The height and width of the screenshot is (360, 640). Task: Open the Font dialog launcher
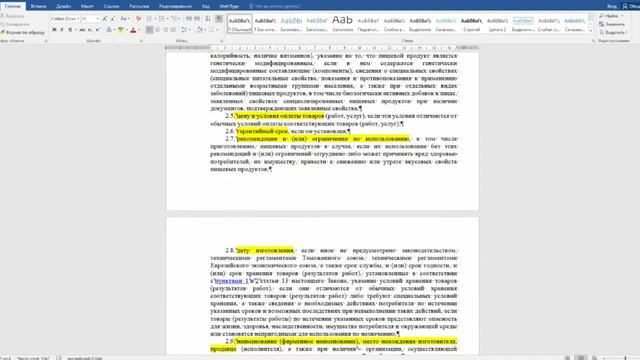[x=141, y=41]
